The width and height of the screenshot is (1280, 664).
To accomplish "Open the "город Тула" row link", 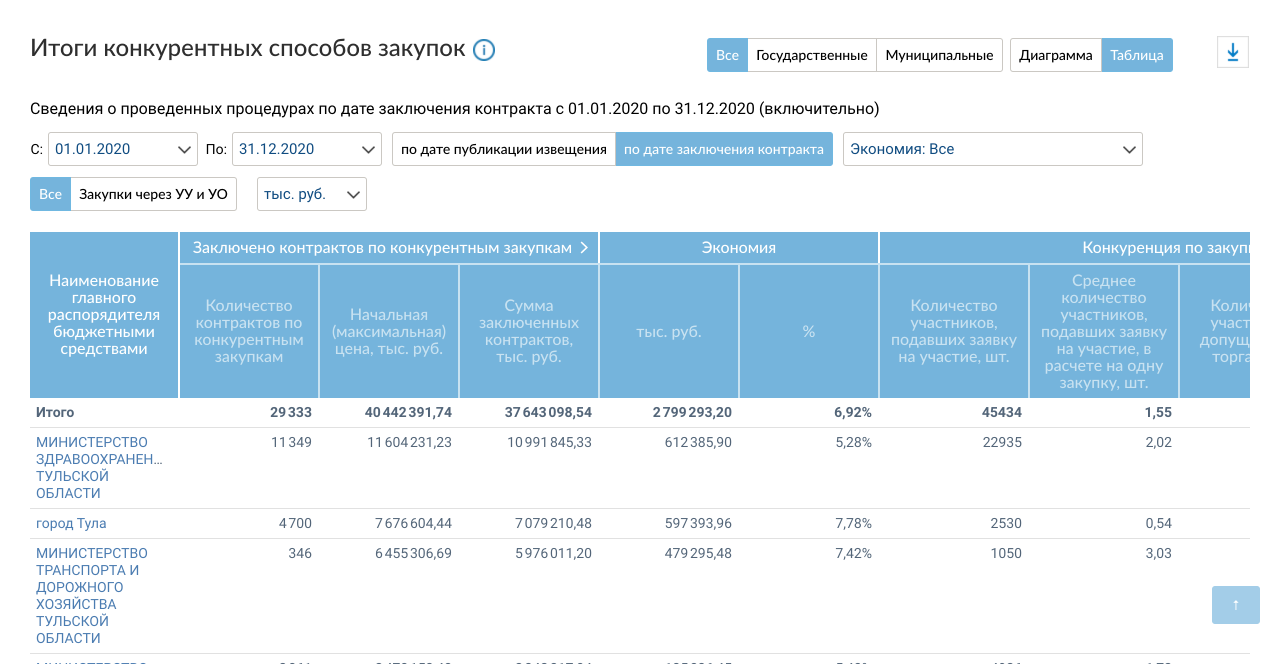I will click(71, 523).
